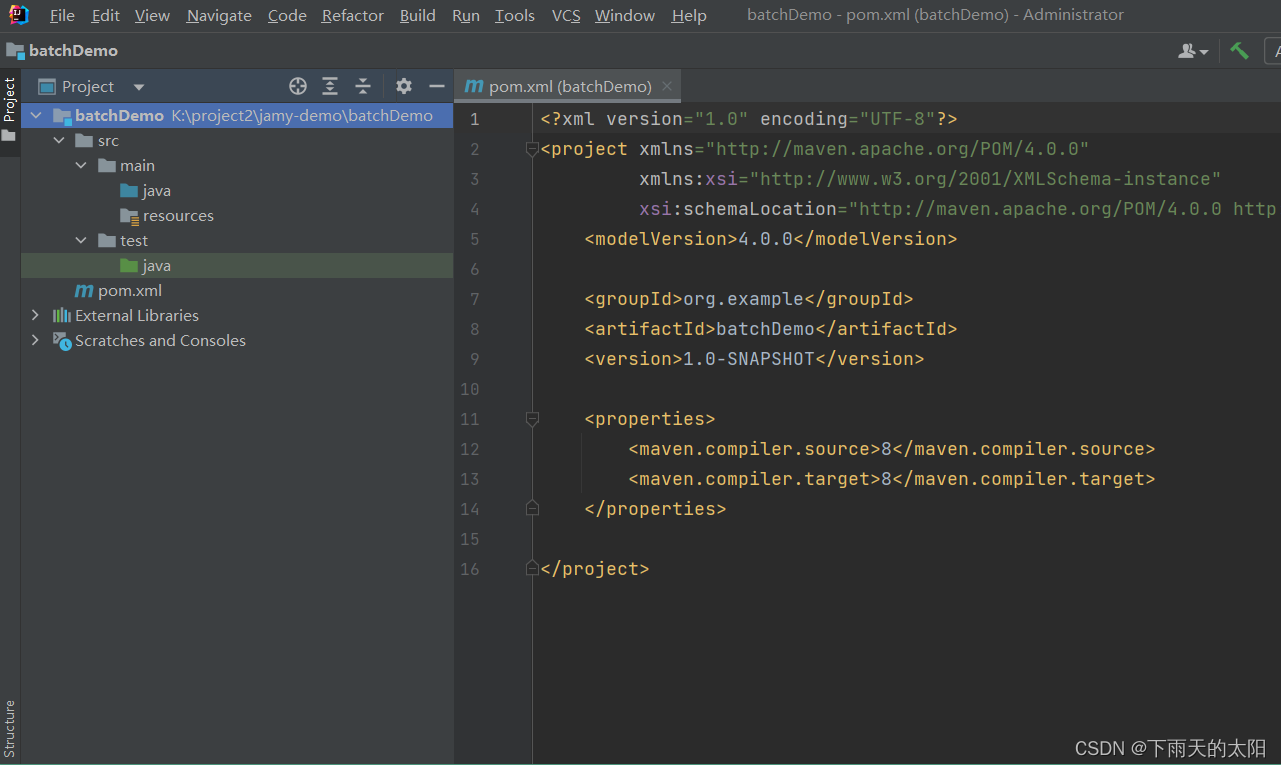
Task: Click the Maven icon beside pom.xml in tree
Action: (x=85, y=291)
